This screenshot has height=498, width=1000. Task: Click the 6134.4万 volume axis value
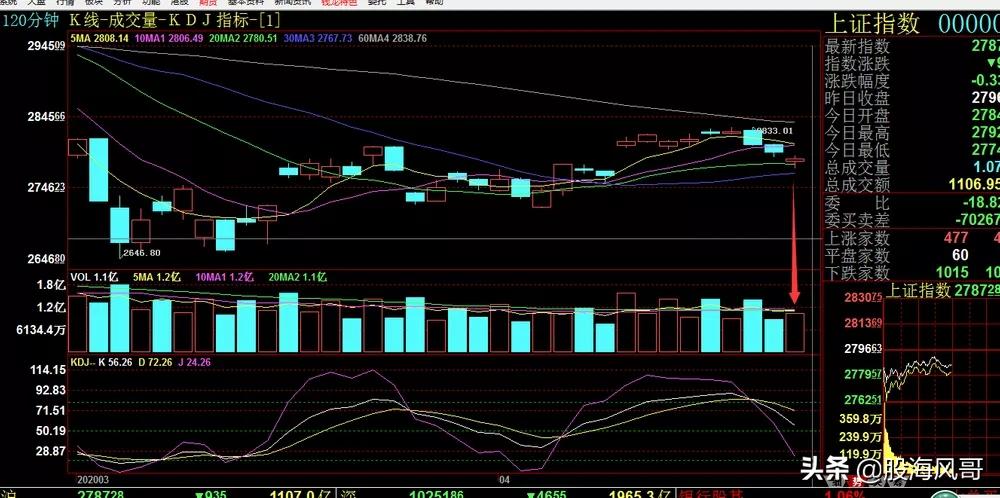[41, 330]
